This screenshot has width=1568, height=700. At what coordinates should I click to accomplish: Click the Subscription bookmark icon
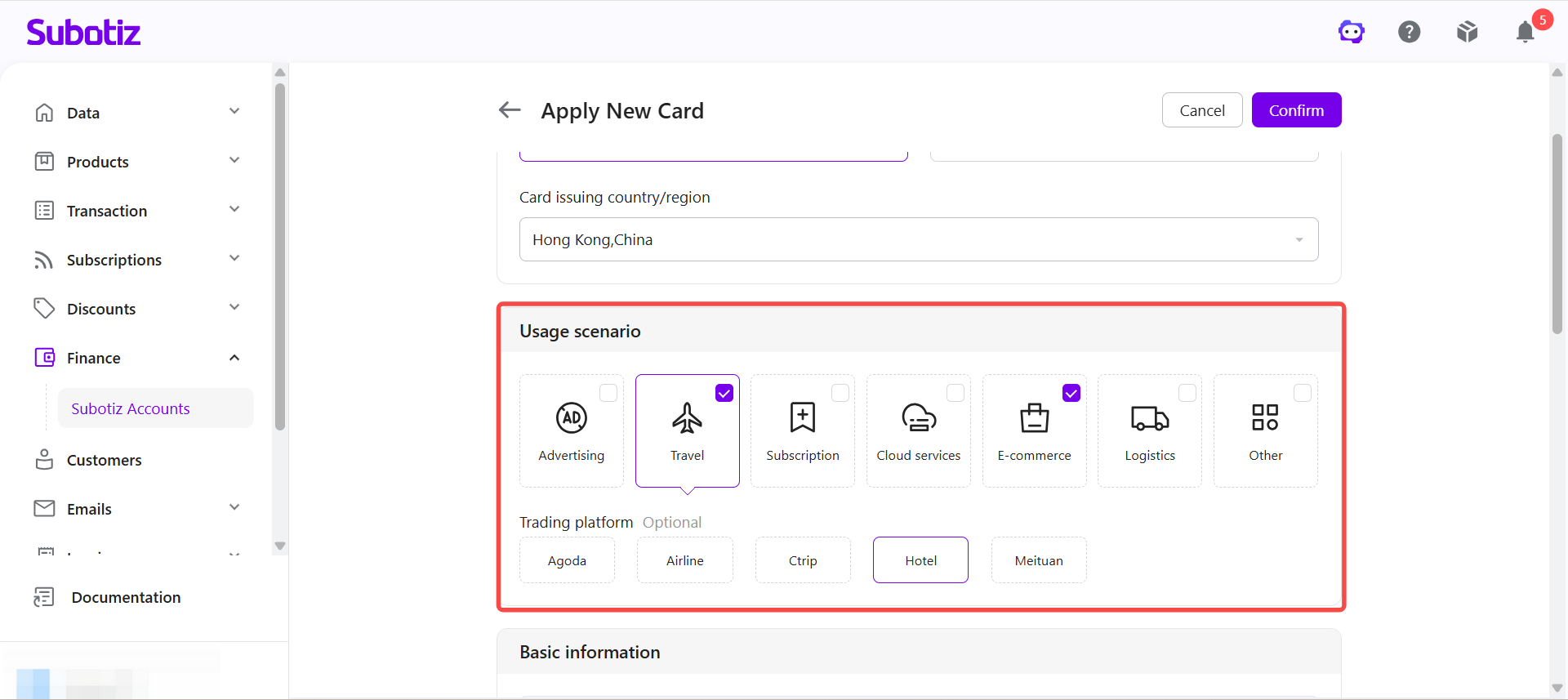[803, 417]
